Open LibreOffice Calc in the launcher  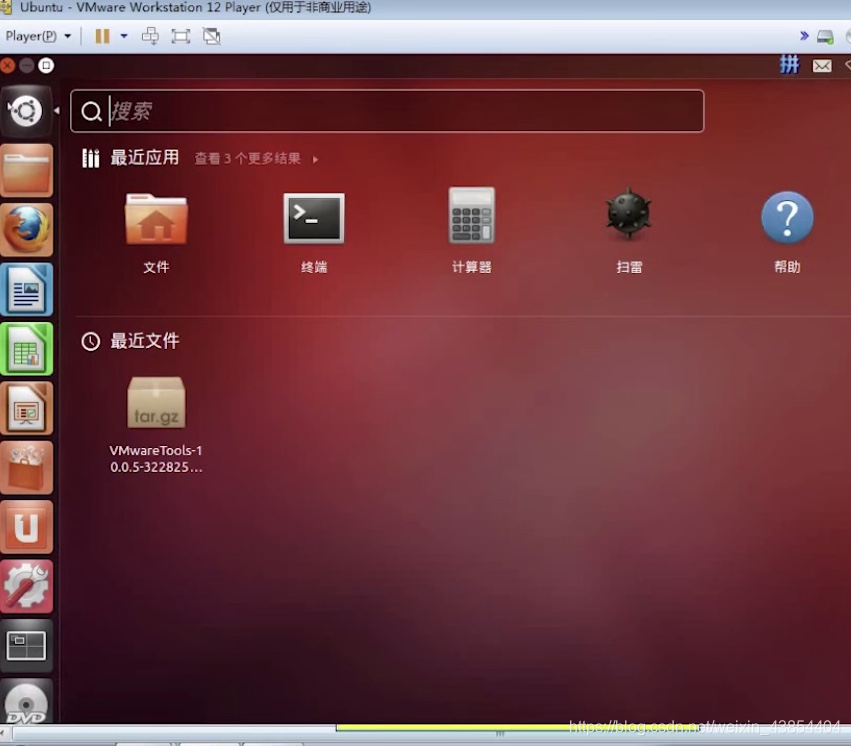click(x=27, y=349)
